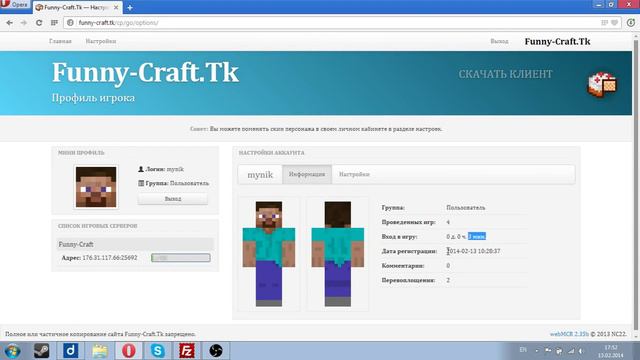Click the server address 176.31.117.66:25692

[x=109, y=258]
